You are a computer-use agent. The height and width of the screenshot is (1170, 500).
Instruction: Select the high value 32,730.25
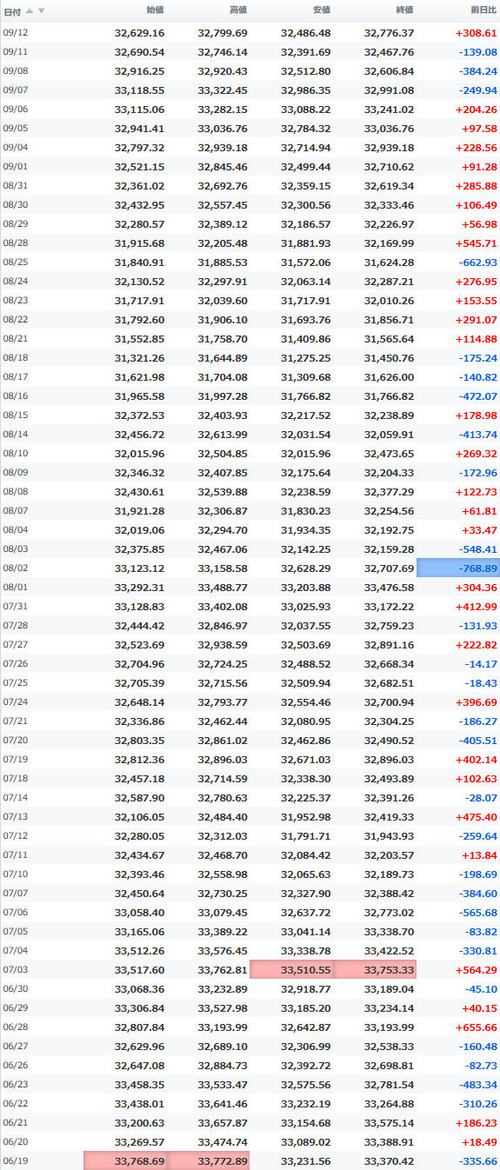[x=222, y=893]
